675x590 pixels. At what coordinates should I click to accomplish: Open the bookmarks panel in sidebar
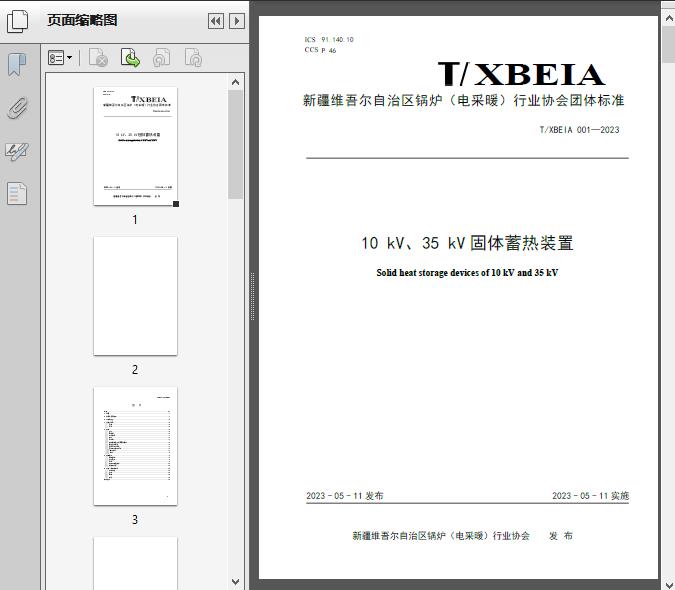(x=17, y=65)
